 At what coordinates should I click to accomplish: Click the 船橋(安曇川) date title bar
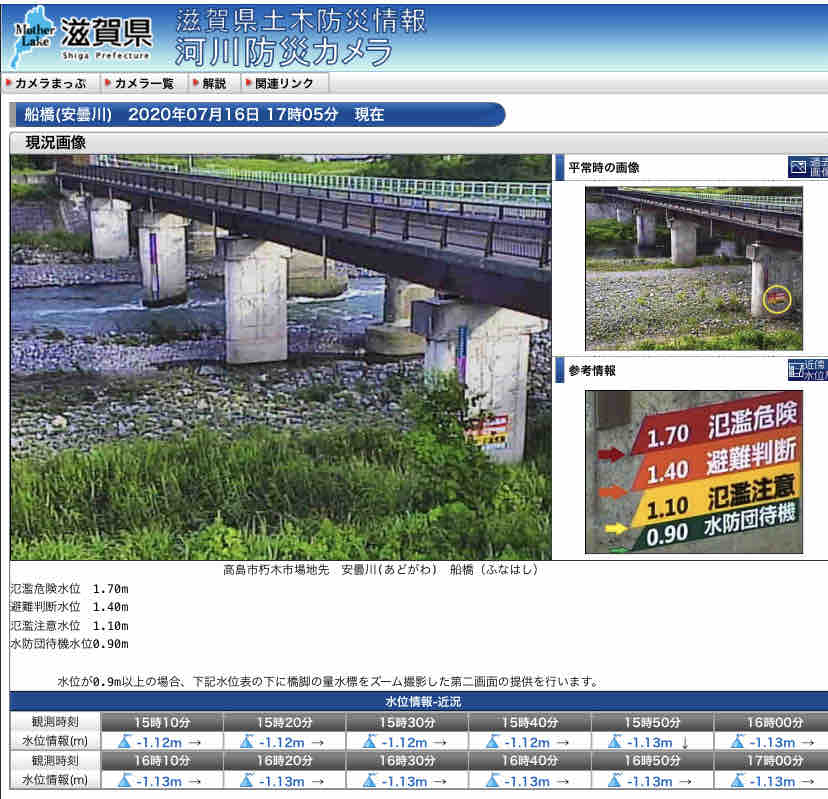coord(257,114)
